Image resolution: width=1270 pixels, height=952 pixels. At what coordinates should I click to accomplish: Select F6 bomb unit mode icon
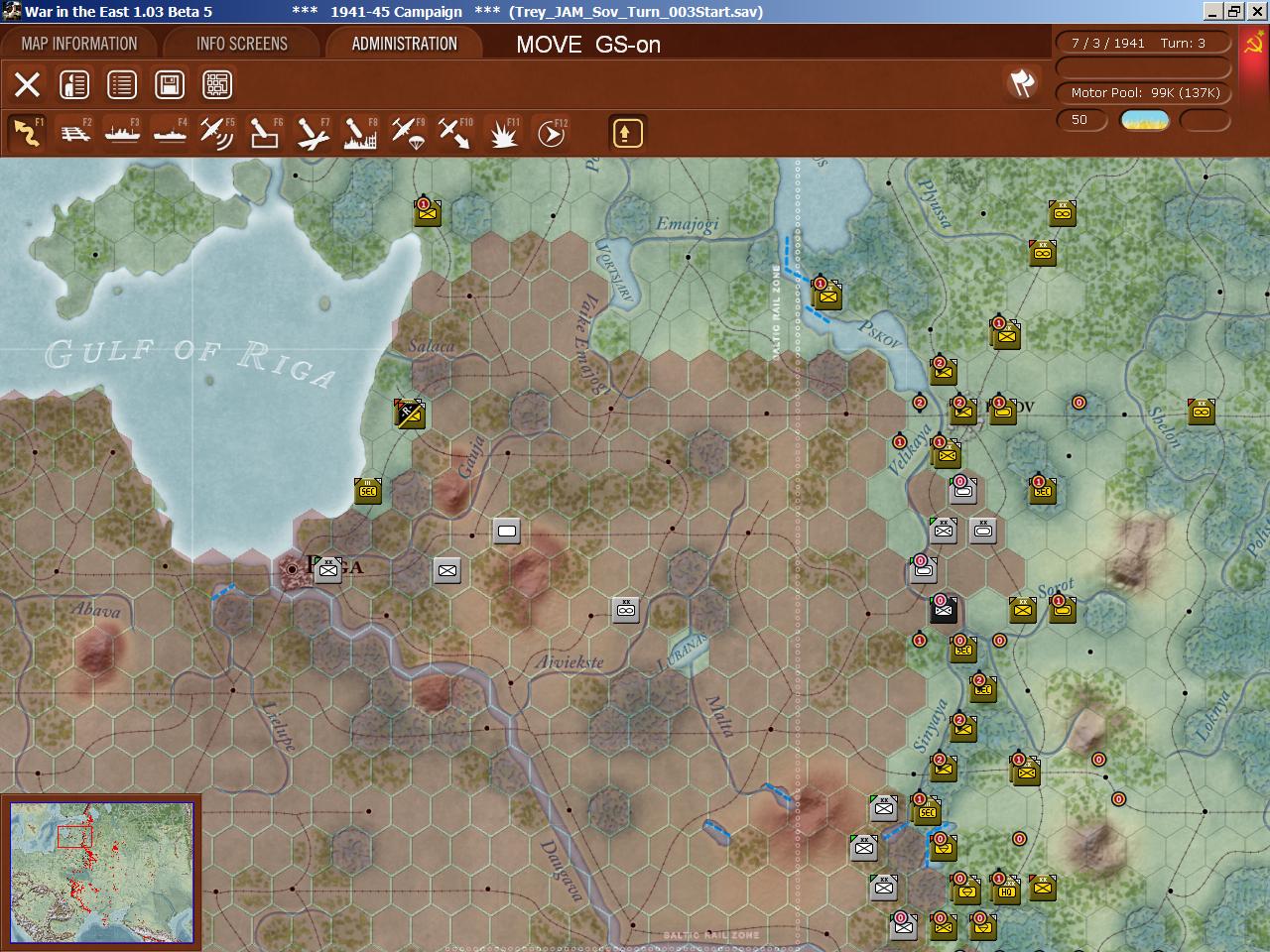265,133
